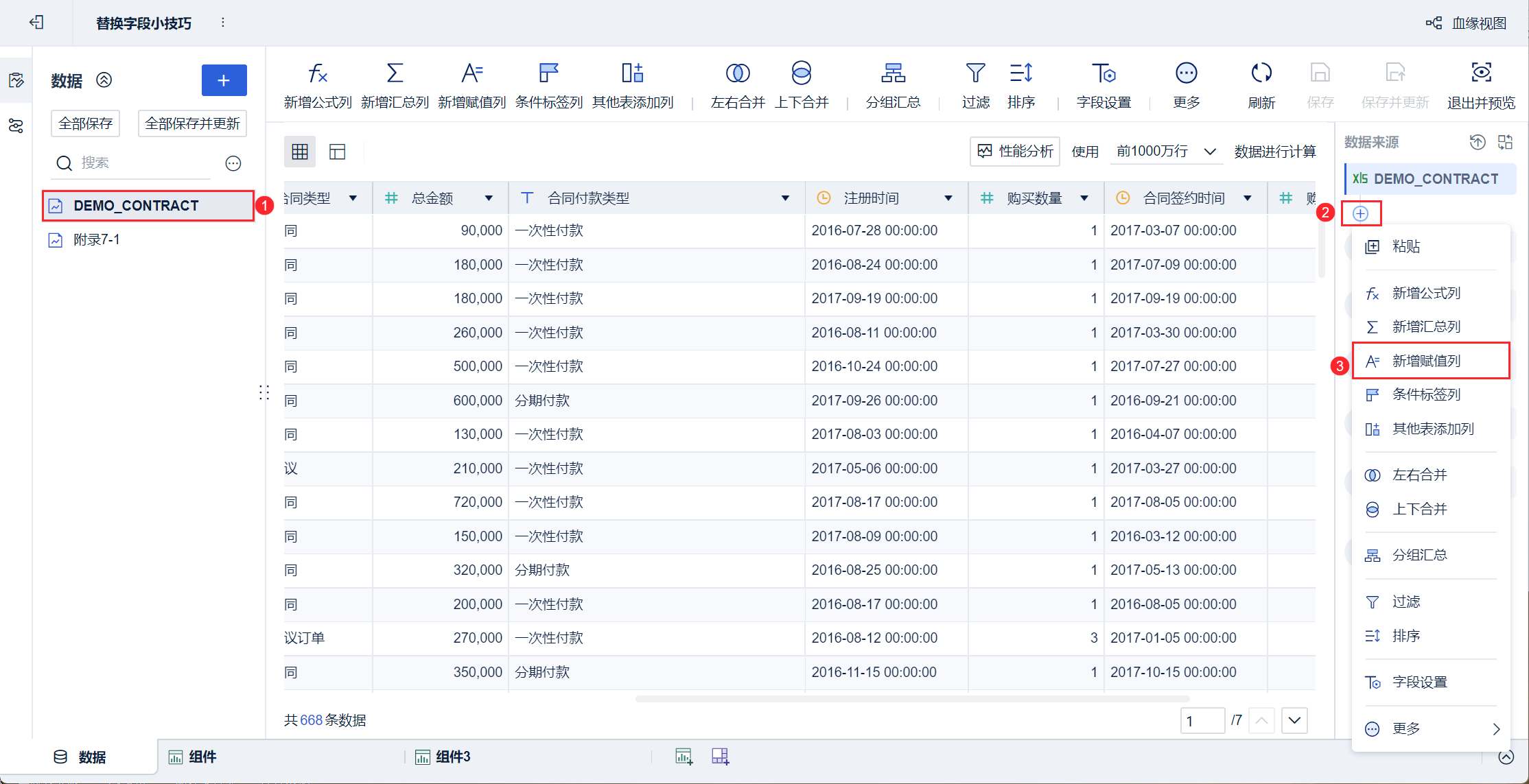Click the horizontal scrollbar below the table
Image resolution: width=1529 pixels, height=784 pixels.
[x=911, y=699]
